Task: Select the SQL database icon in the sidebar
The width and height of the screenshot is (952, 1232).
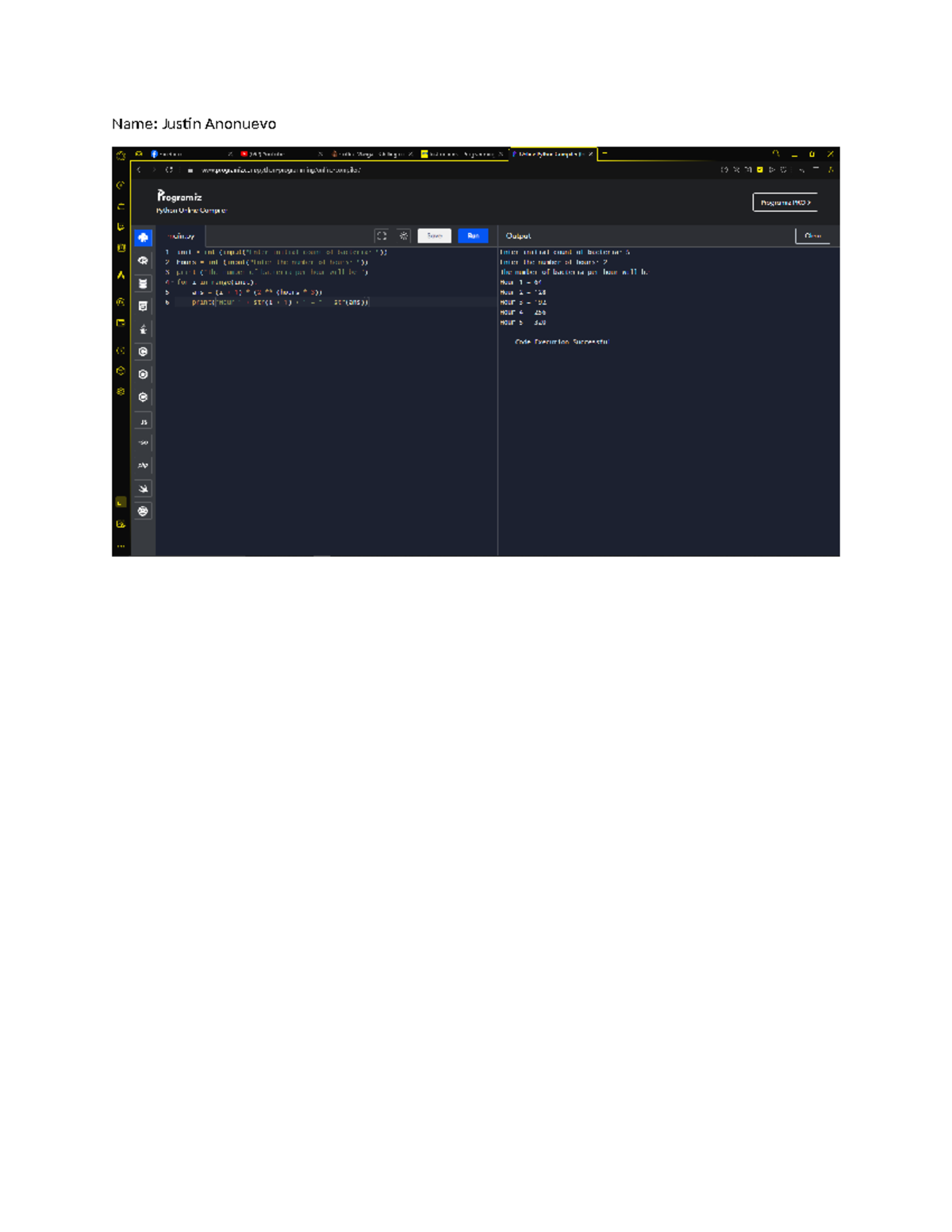Action: (143, 284)
